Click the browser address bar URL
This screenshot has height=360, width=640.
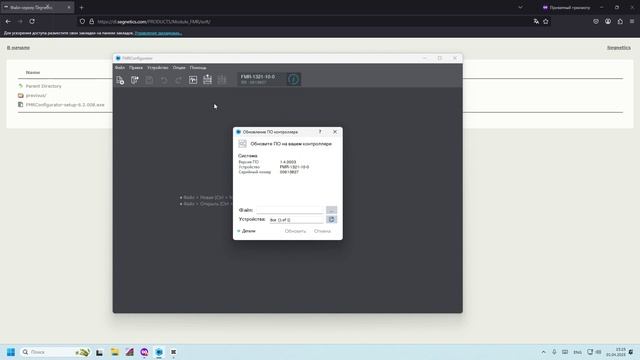(154, 22)
